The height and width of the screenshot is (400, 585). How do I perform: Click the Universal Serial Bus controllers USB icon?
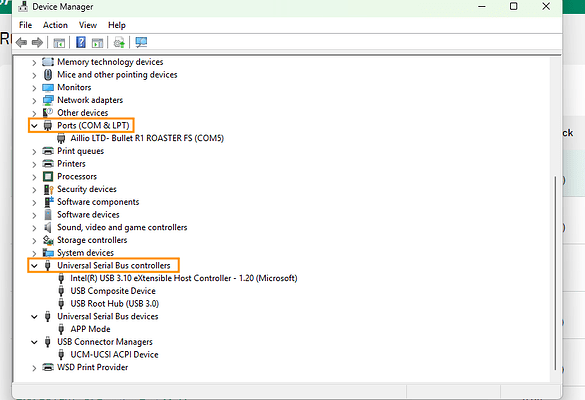(x=47, y=265)
